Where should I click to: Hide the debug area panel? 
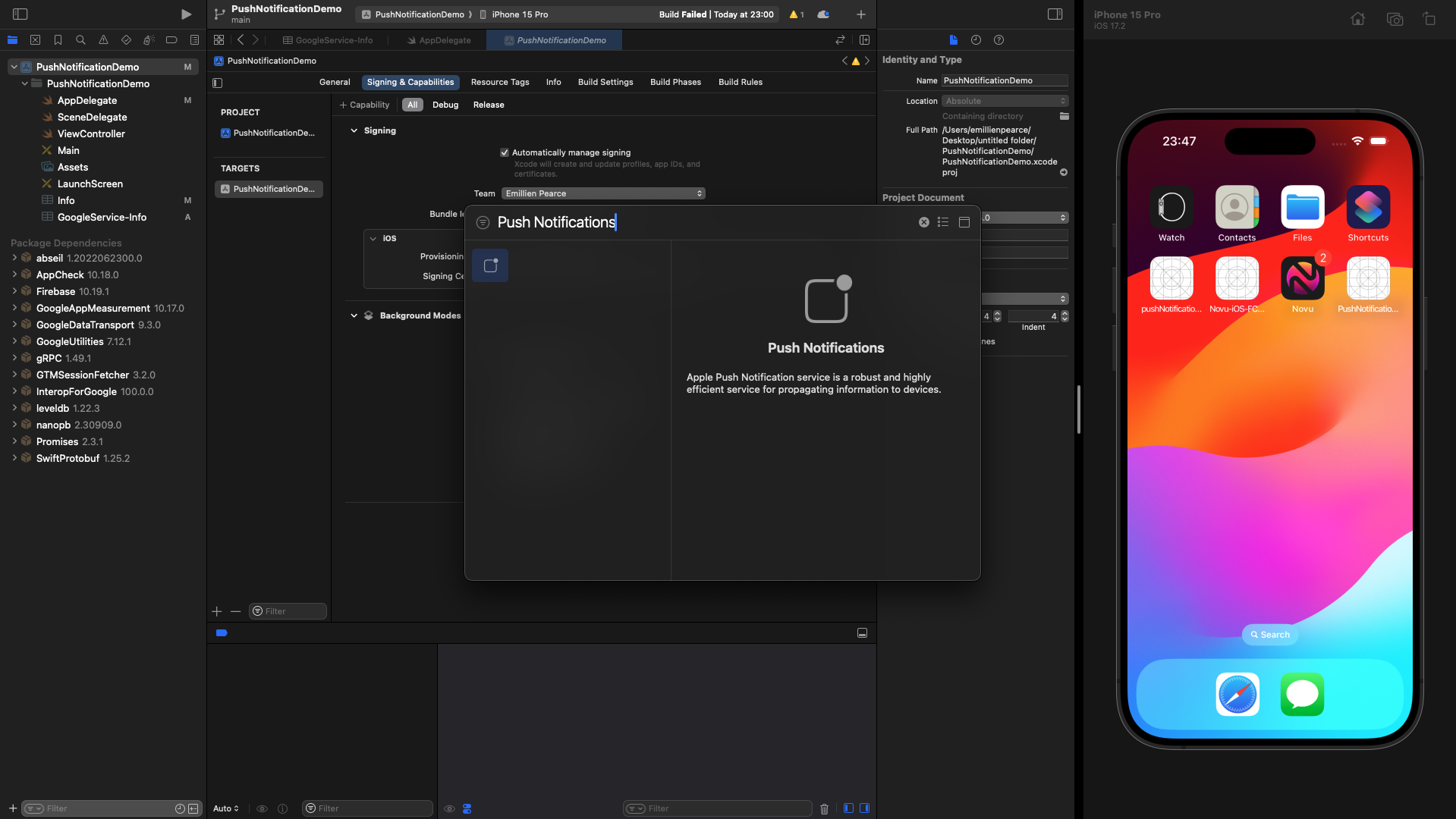tap(862, 633)
